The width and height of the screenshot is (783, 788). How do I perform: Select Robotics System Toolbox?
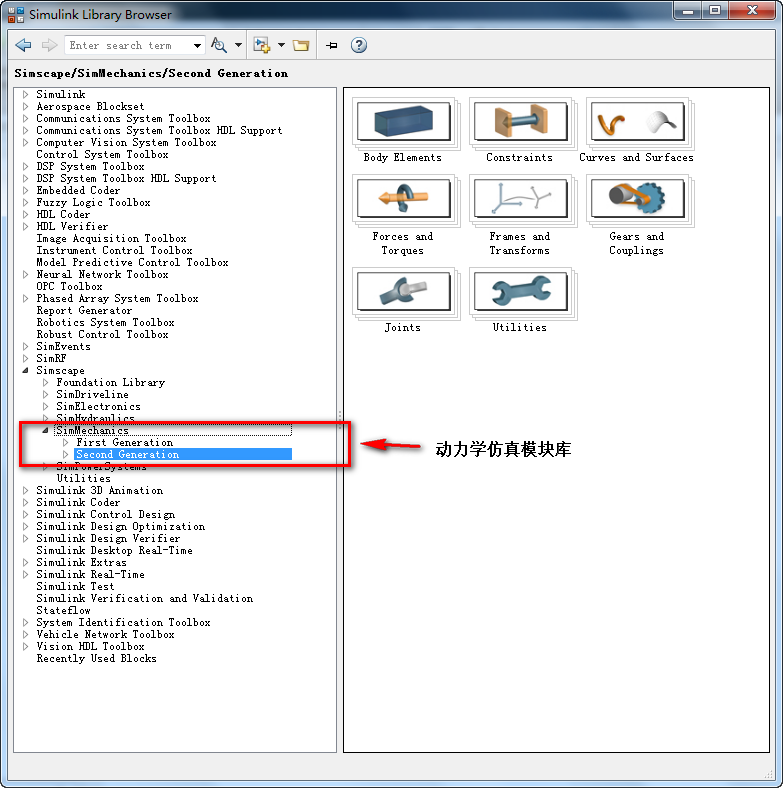pyautogui.click(x=106, y=323)
